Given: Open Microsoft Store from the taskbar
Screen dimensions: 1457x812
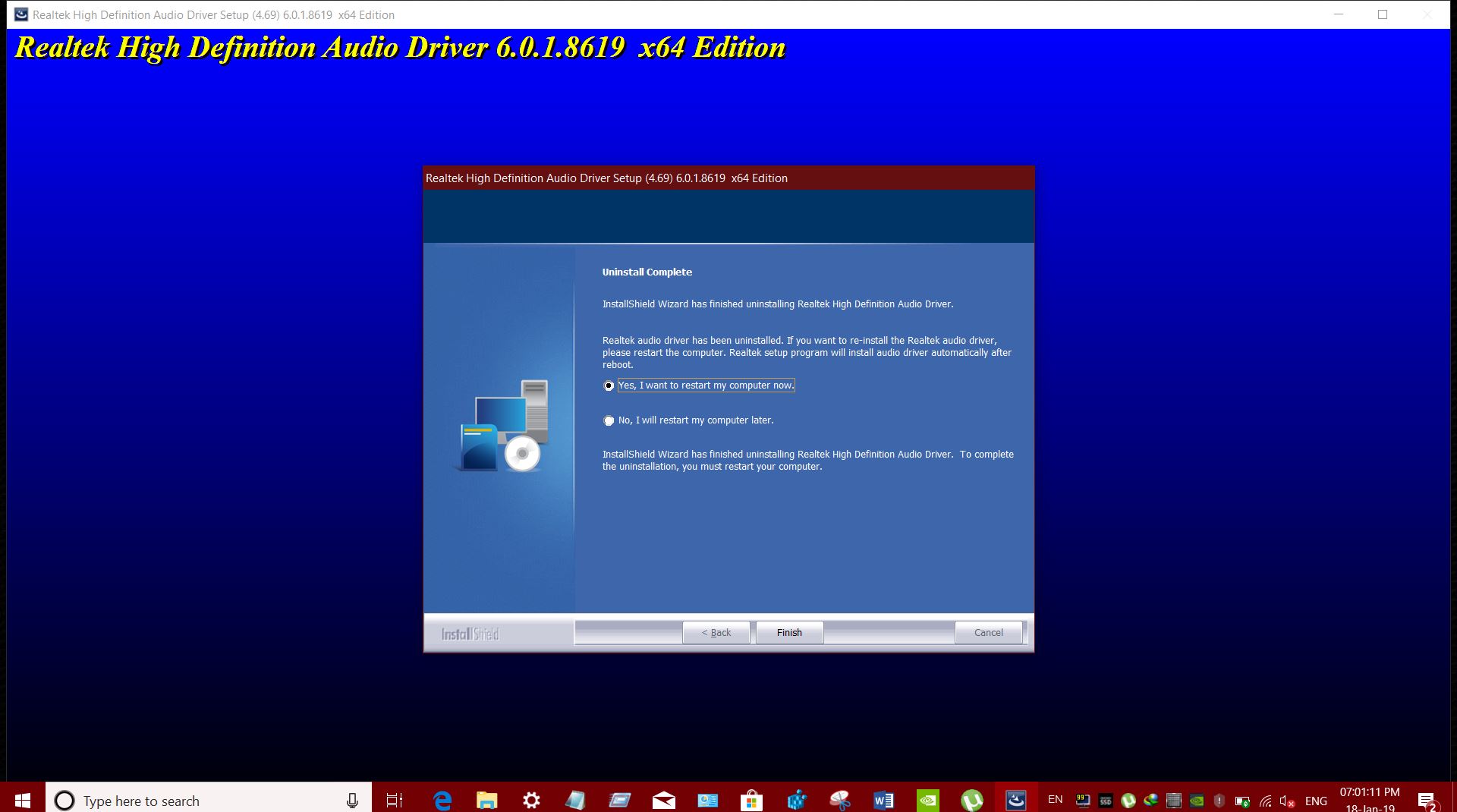Looking at the screenshot, I should click(x=751, y=800).
